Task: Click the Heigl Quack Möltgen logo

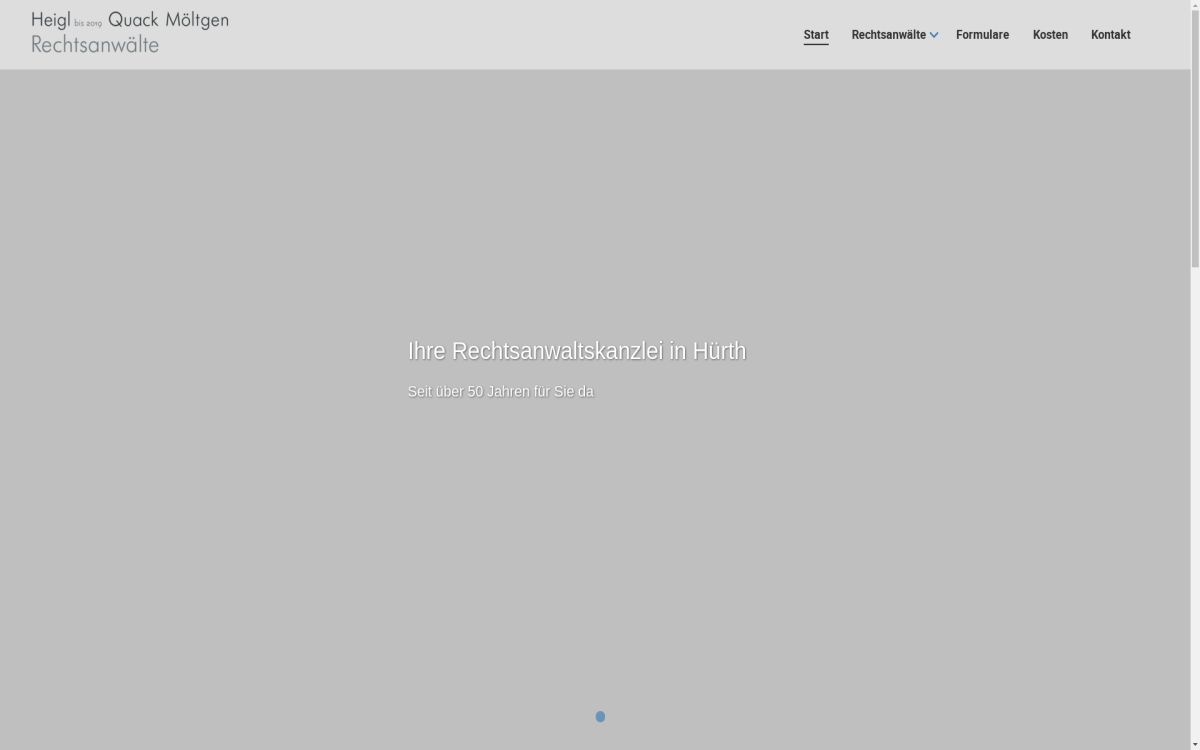Action: click(129, 30)
